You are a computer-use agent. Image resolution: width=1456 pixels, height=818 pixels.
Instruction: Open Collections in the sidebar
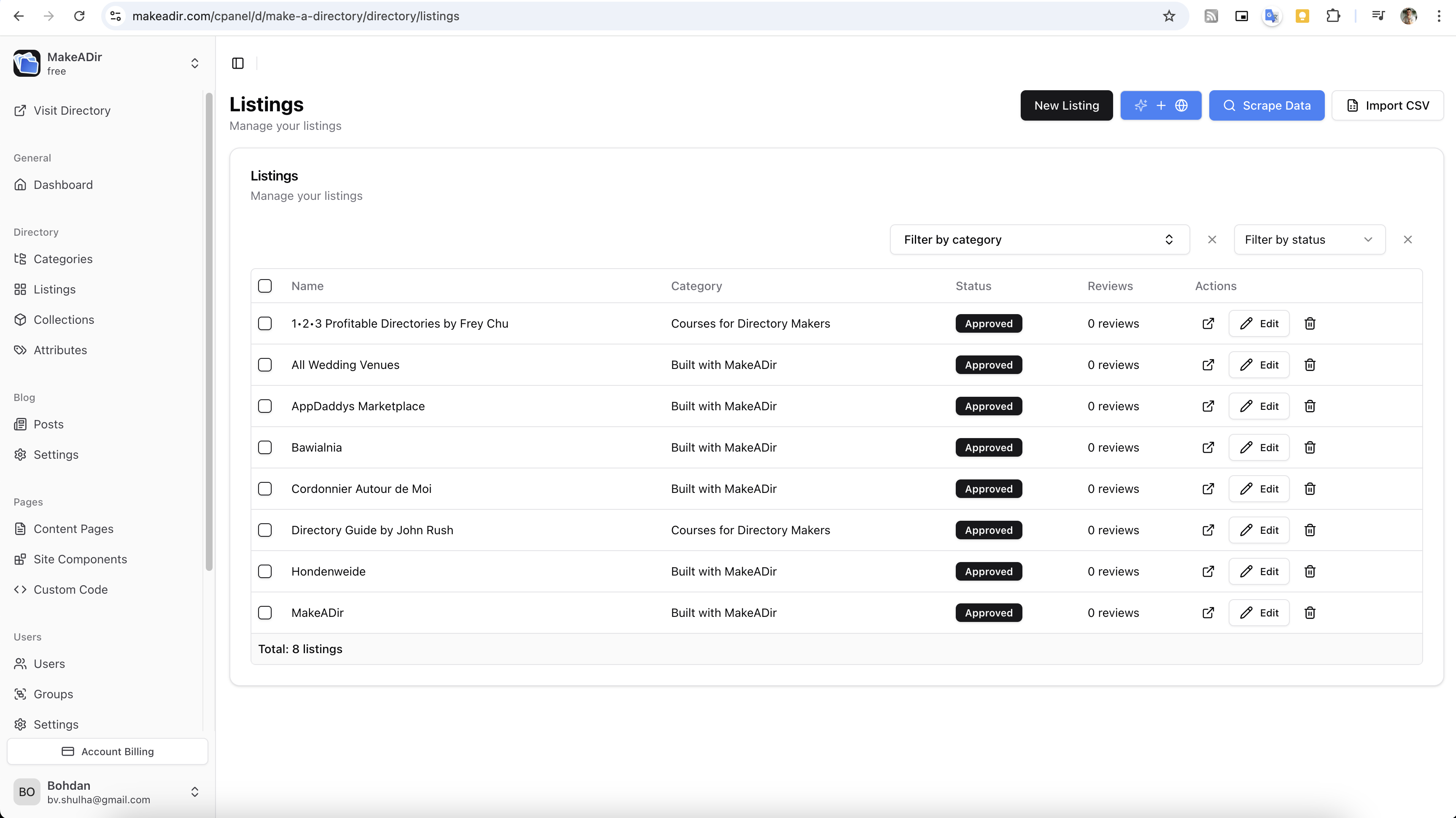pyautogui.click(x=64, y=320)
